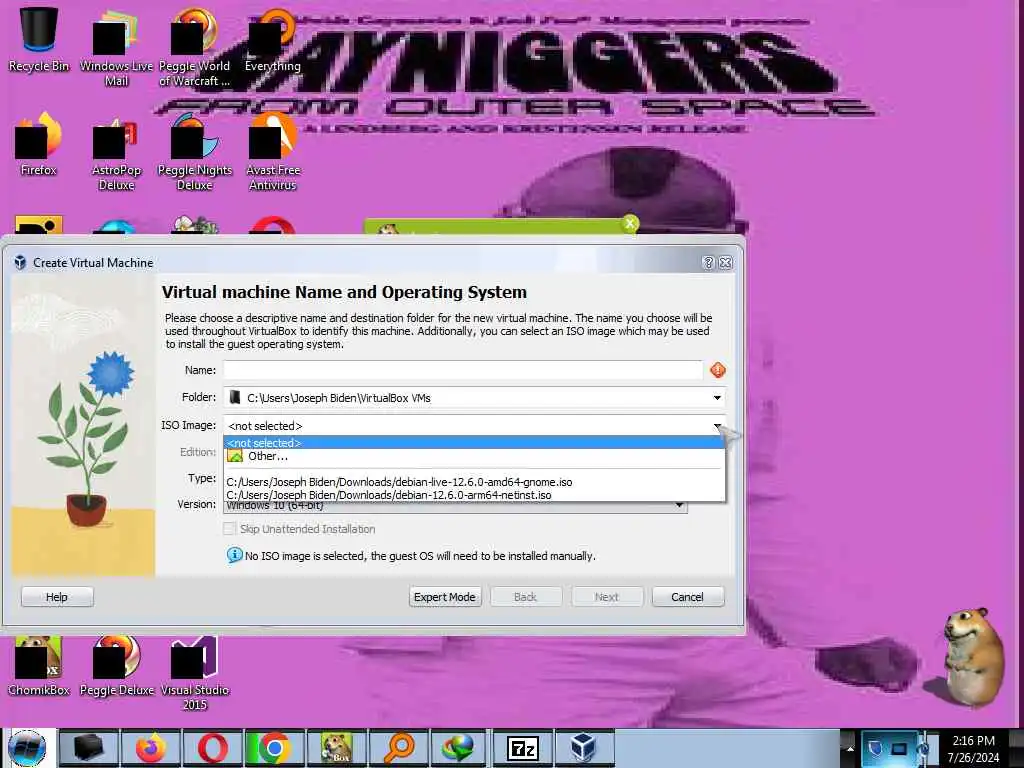The height and width of the screenshot is (768, 1024).
Task: Open the black folder taskbar icon
Action: coord(88,748)
